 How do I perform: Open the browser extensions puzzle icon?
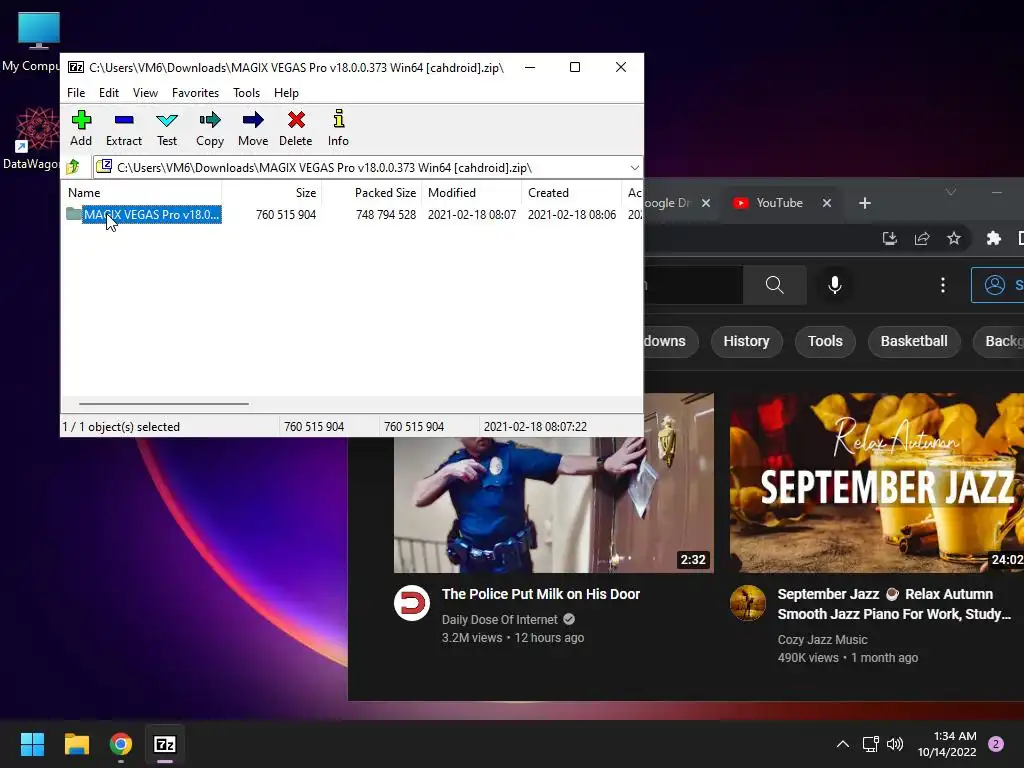993,238
